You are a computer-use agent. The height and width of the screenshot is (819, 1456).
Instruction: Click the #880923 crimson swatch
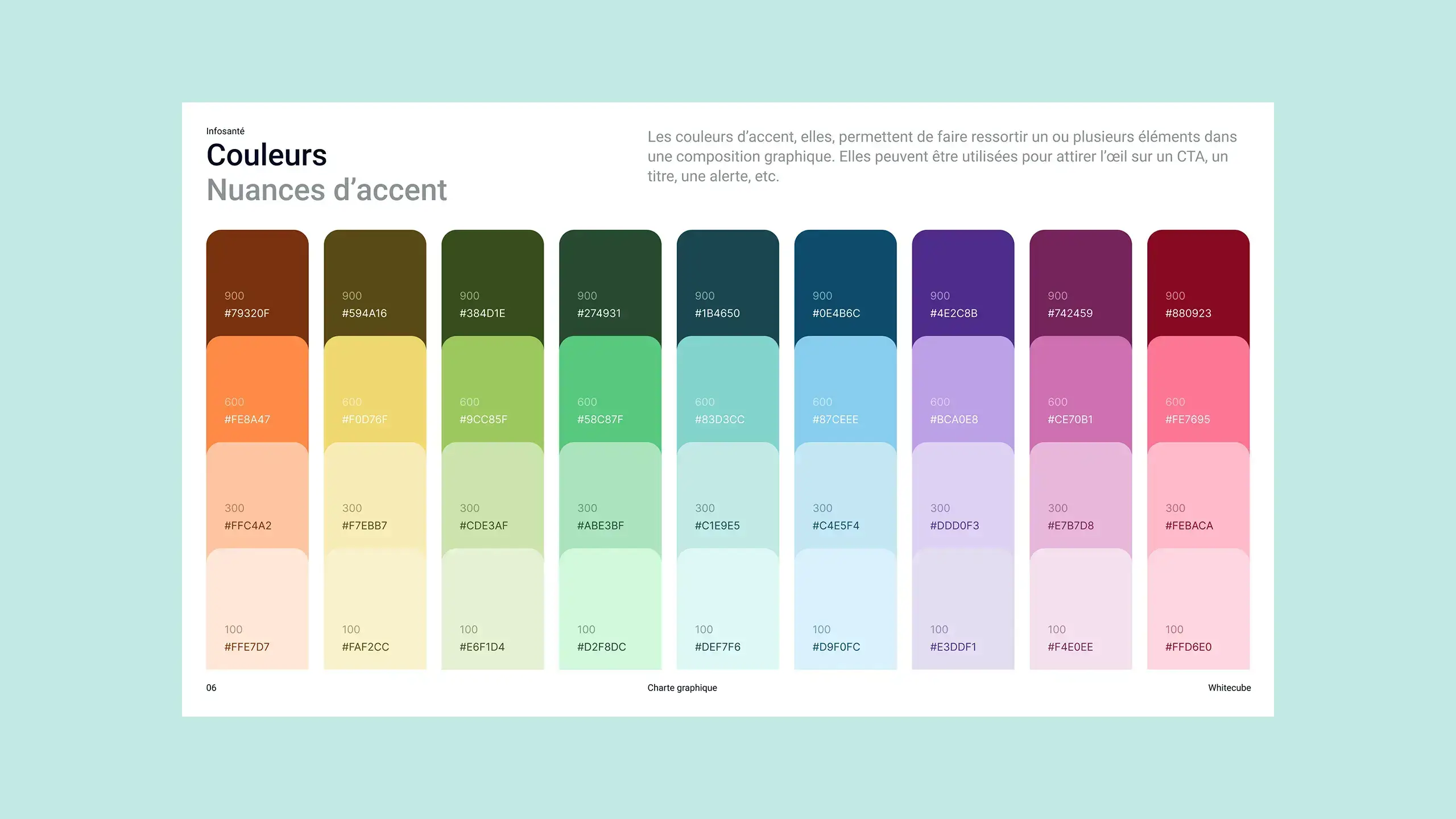[x=1199, y=283]
